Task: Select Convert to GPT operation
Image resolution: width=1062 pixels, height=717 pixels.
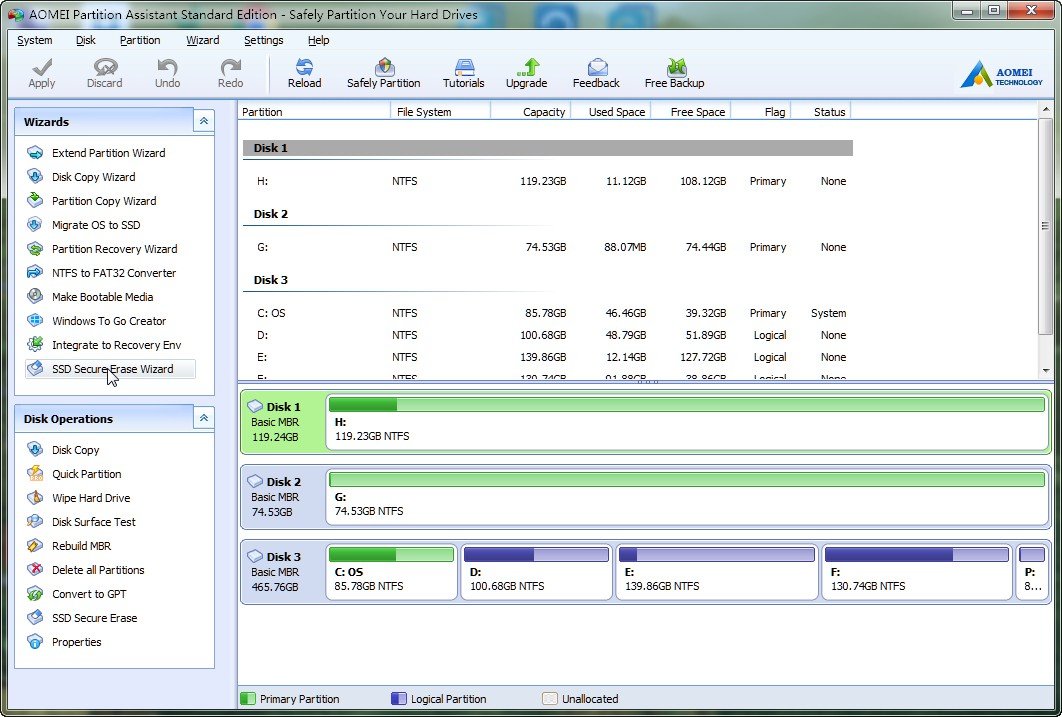Action: coord(89,594)
